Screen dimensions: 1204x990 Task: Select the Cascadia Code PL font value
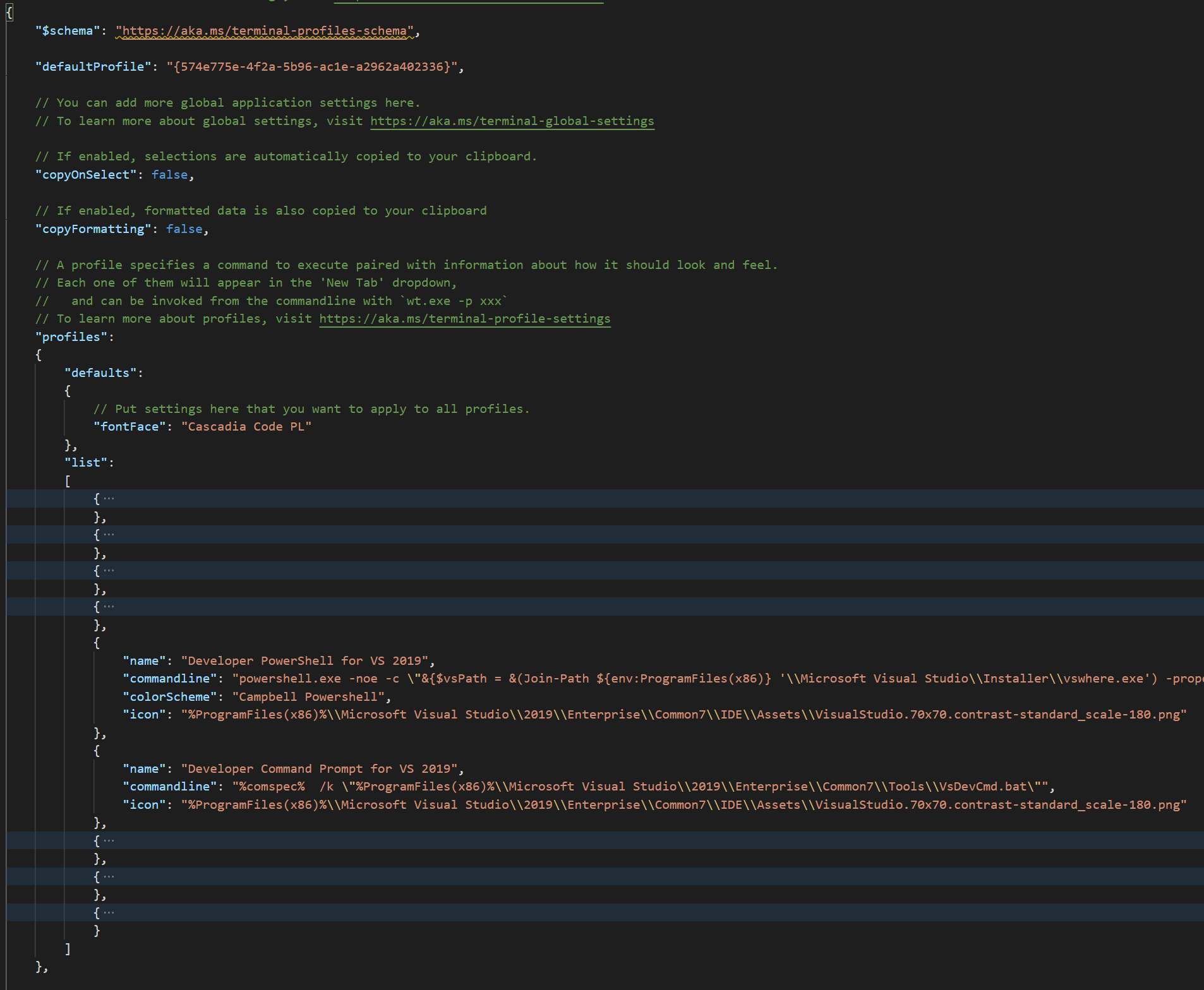(246, 426)
